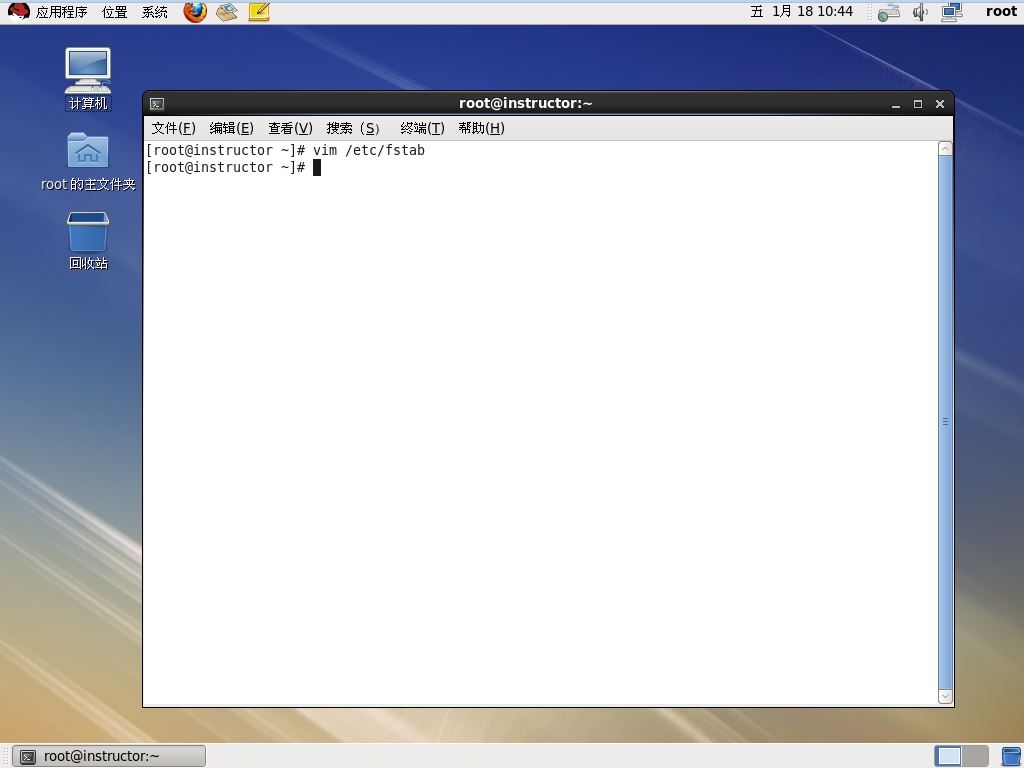Open the 系统 menu
The width and height of the screenshot is (1024, 768).
pos(155,12)
